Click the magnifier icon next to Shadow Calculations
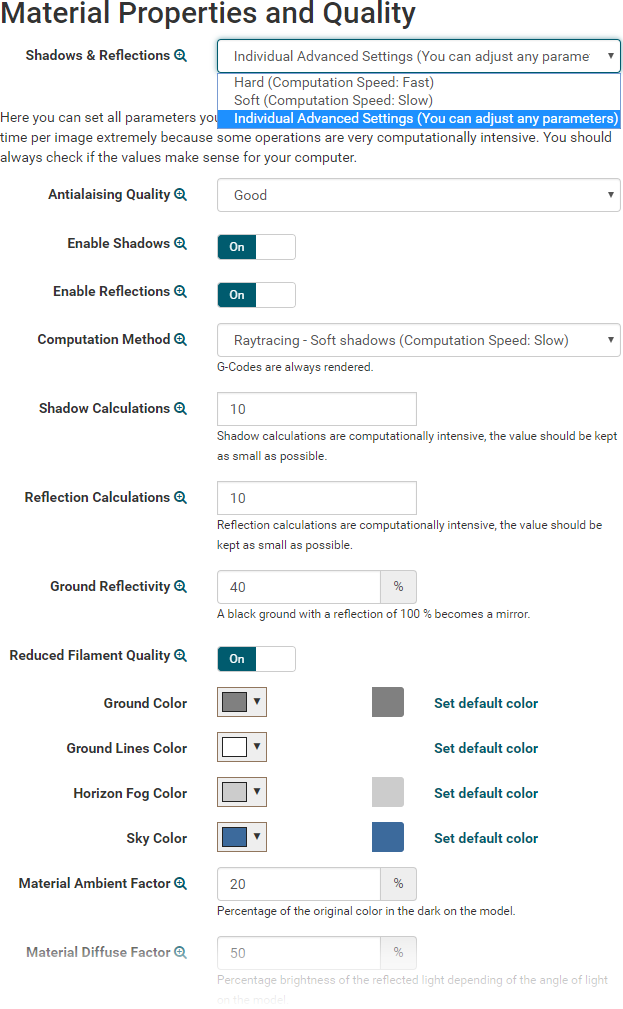This screenshot has height=1009, width=623. [181, 409]
